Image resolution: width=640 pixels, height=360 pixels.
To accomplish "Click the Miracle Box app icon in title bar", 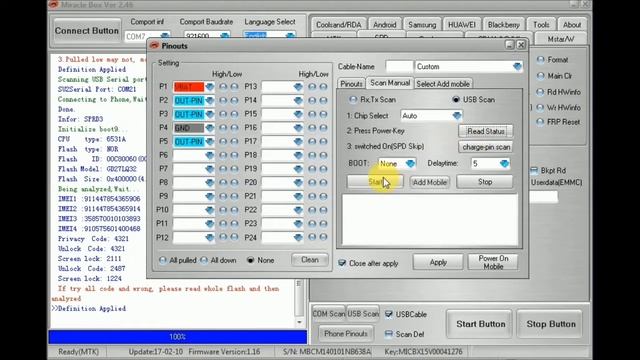I will [53, 5].
